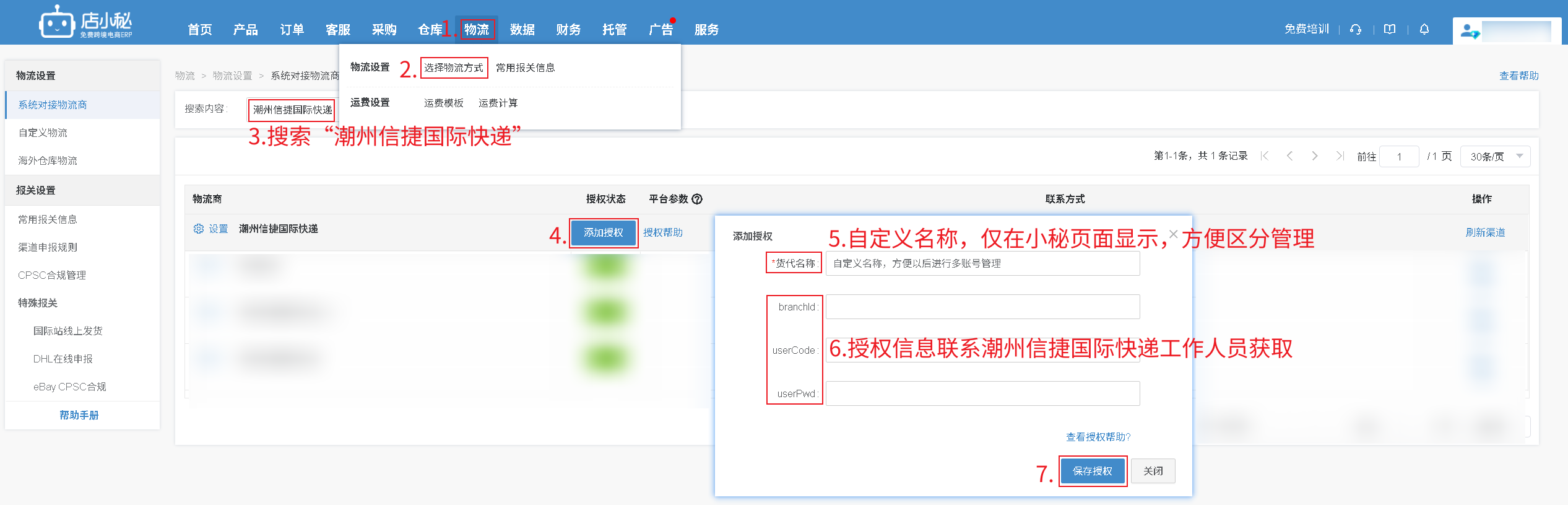Click the 免费培训 link
Screen dimensions: 1568x505
coord(1307,29)
